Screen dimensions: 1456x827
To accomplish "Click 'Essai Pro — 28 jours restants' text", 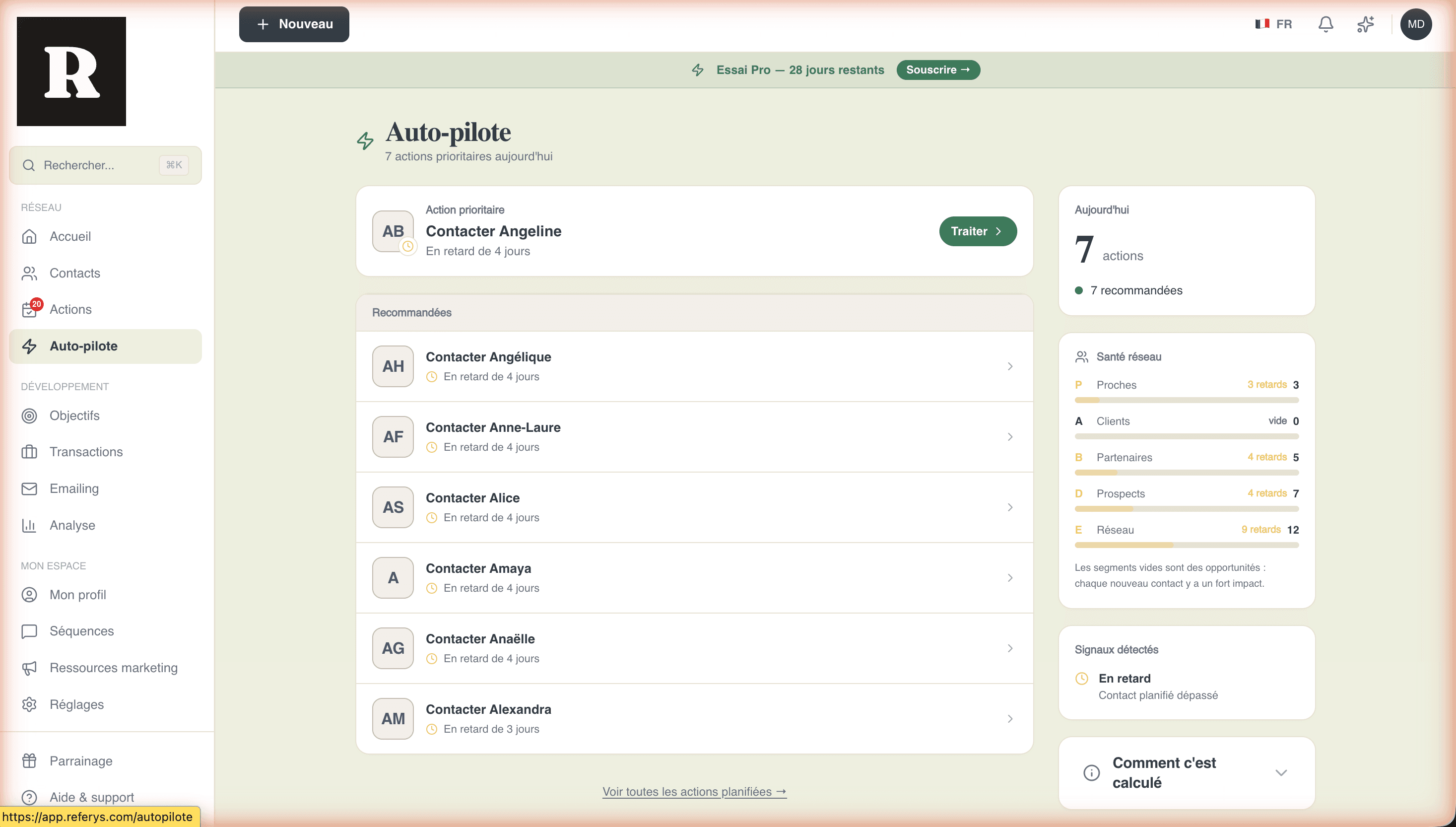I will point(800,70).
